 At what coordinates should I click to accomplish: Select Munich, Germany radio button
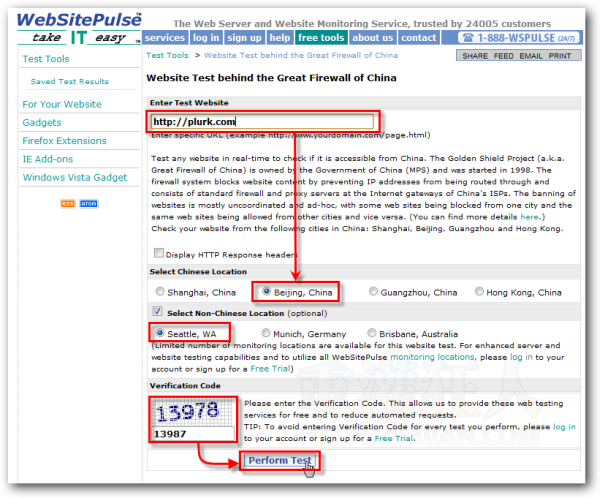[x=266, y=333]
